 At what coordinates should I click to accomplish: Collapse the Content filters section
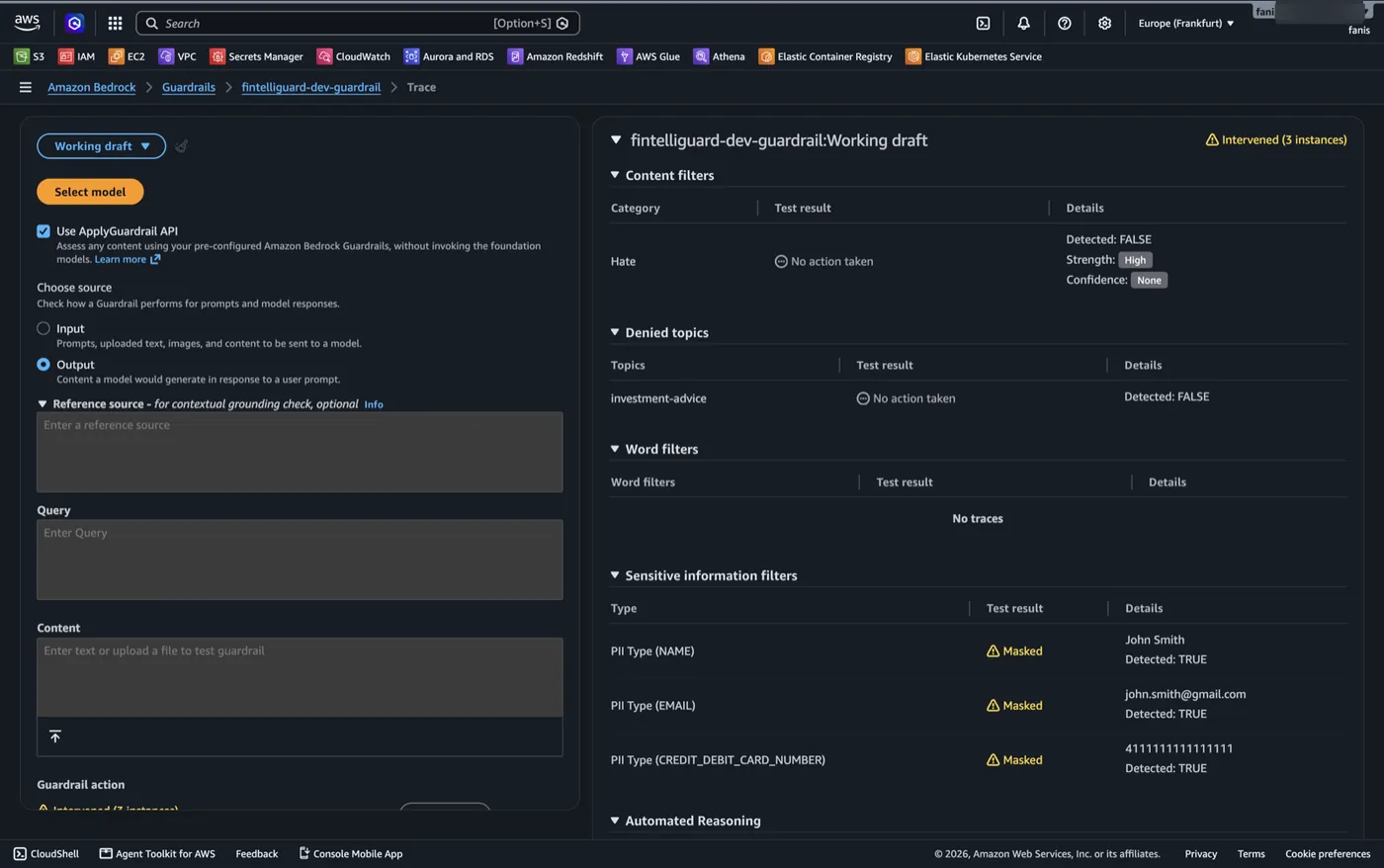click(615, 175)
